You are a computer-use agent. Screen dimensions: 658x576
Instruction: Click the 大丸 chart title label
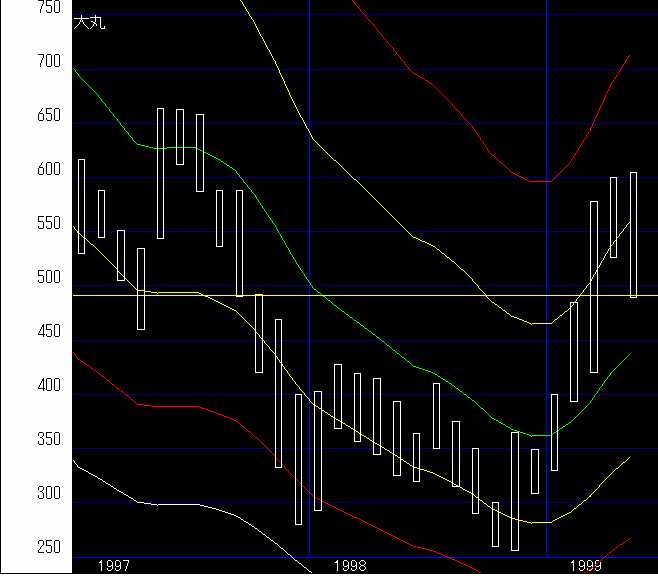pyautogui.click(x=89, y=23)
